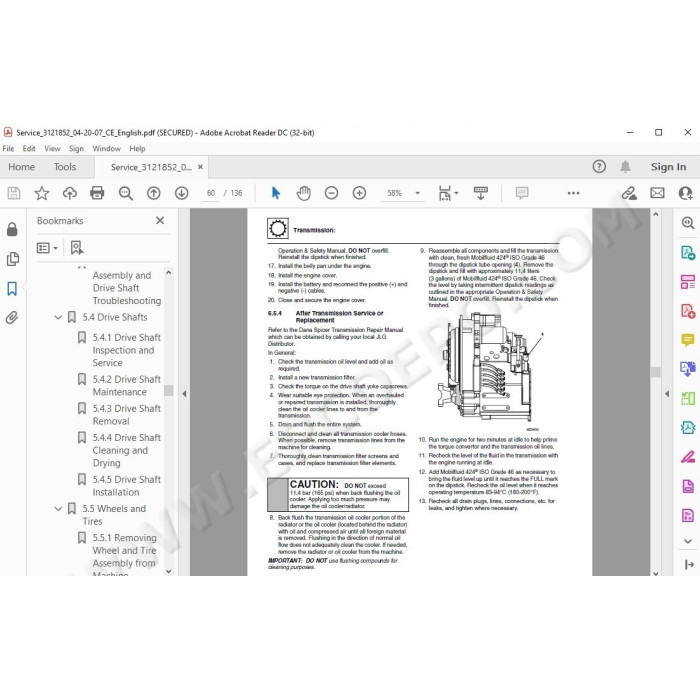The width and height of the screenshot is (700, 700).
Task: Go to previous page arrow
Action: [x=154, y=193]
